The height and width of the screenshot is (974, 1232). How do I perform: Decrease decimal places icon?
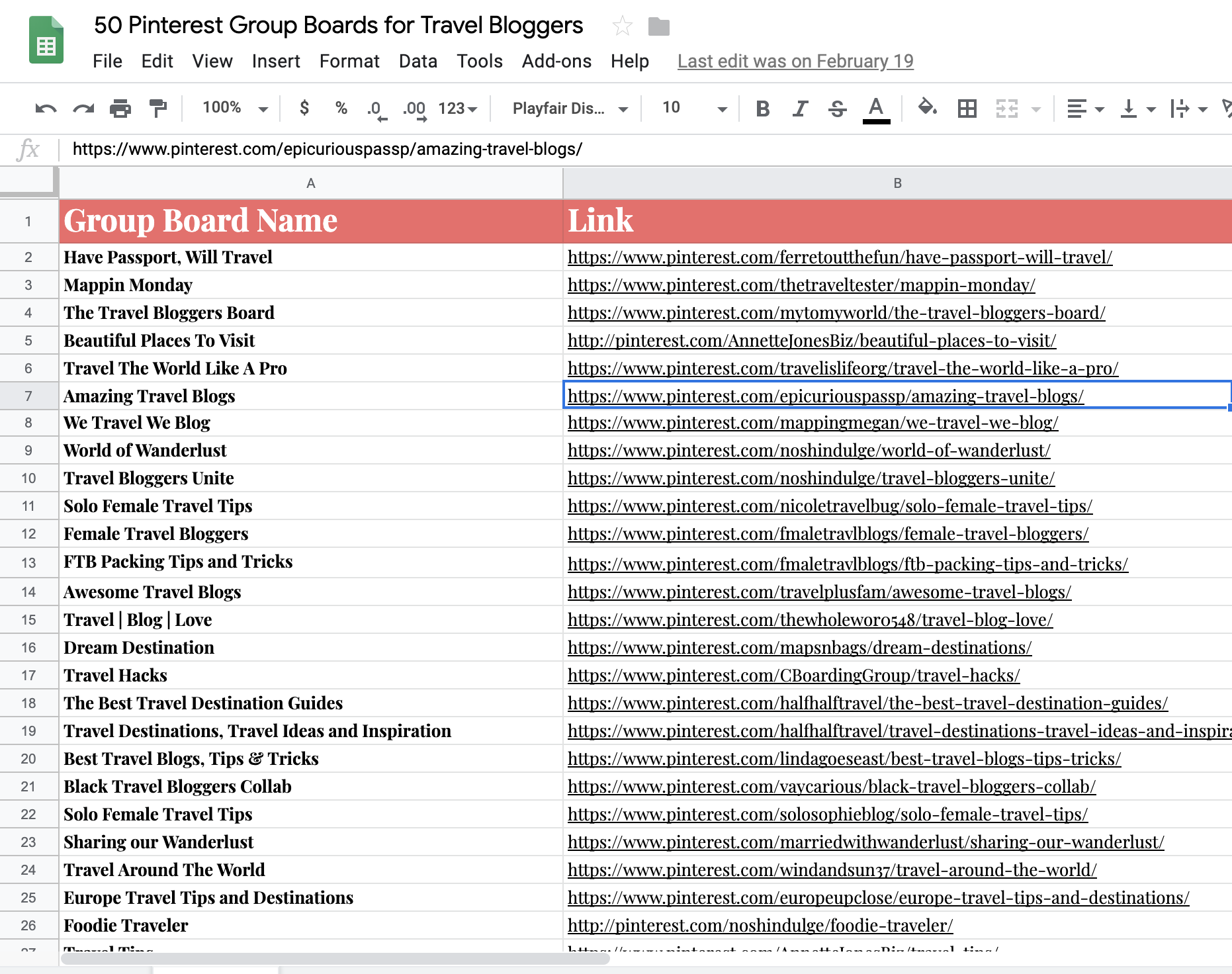[376, 109]
